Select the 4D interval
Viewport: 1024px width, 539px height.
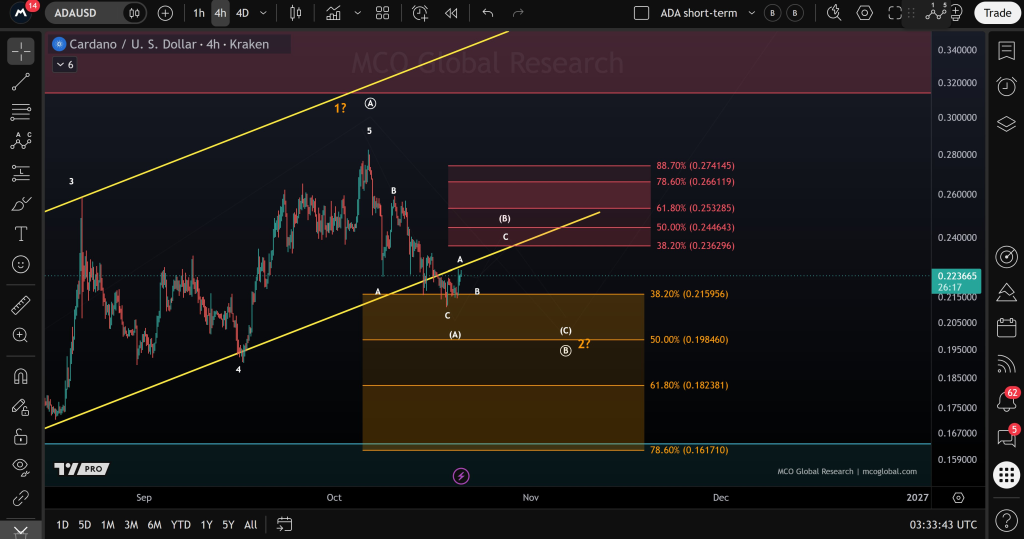coord(242,13)
